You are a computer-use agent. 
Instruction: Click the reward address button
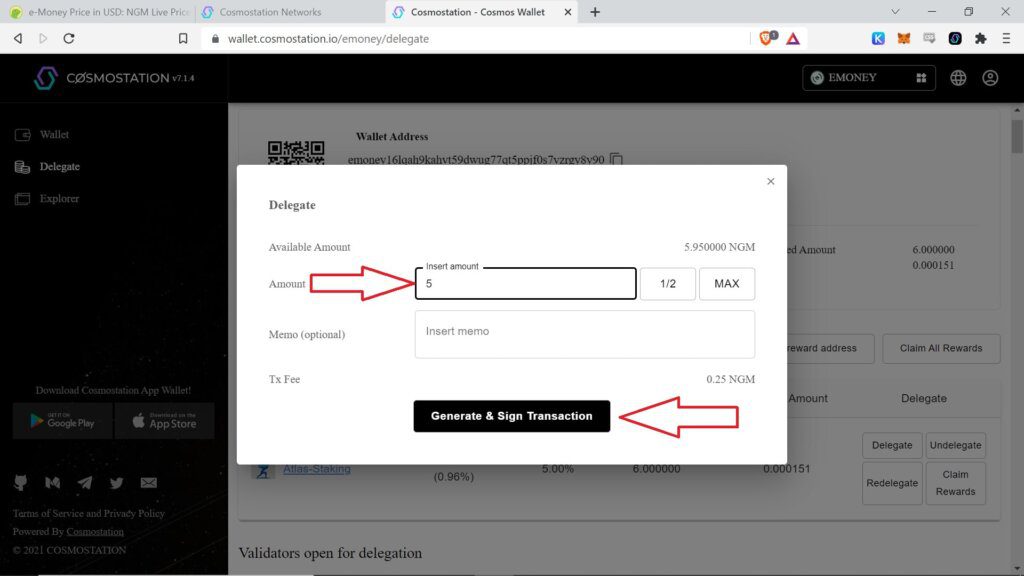pos(829,348)
